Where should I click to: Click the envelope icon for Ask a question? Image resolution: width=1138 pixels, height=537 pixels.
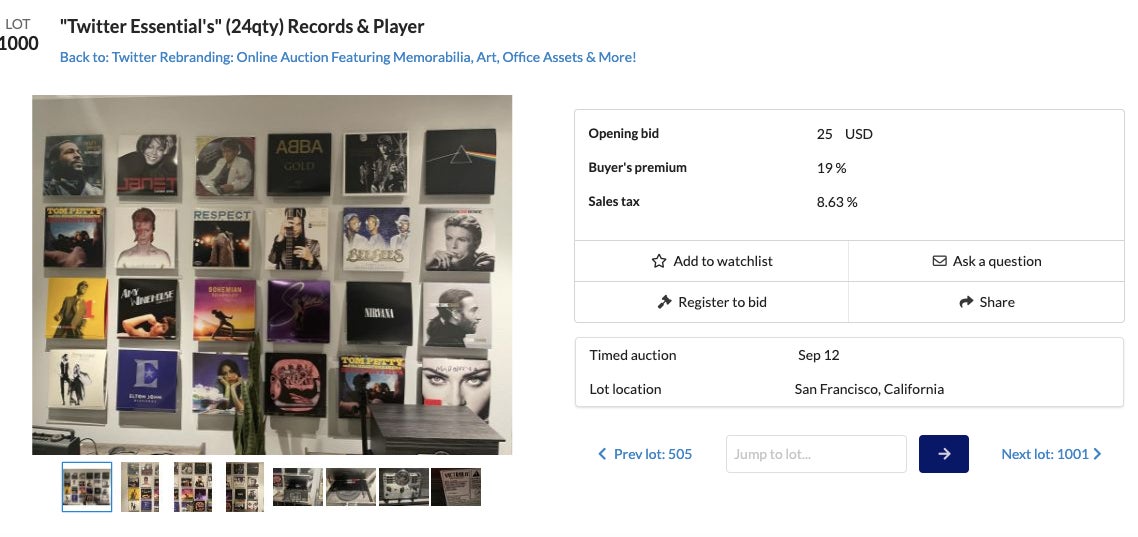pos(939,261)
